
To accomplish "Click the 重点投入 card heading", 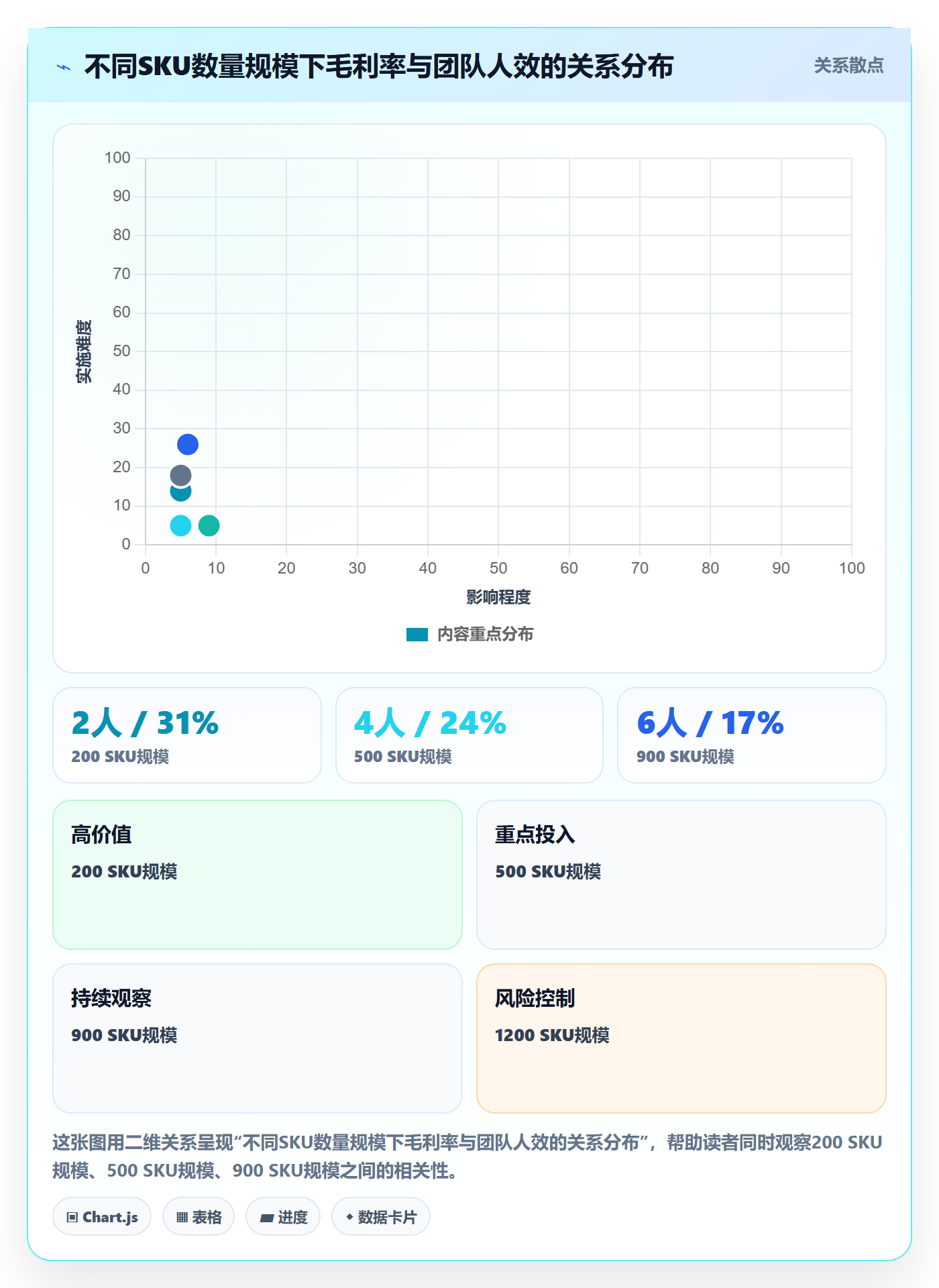I will click(535, 835).
